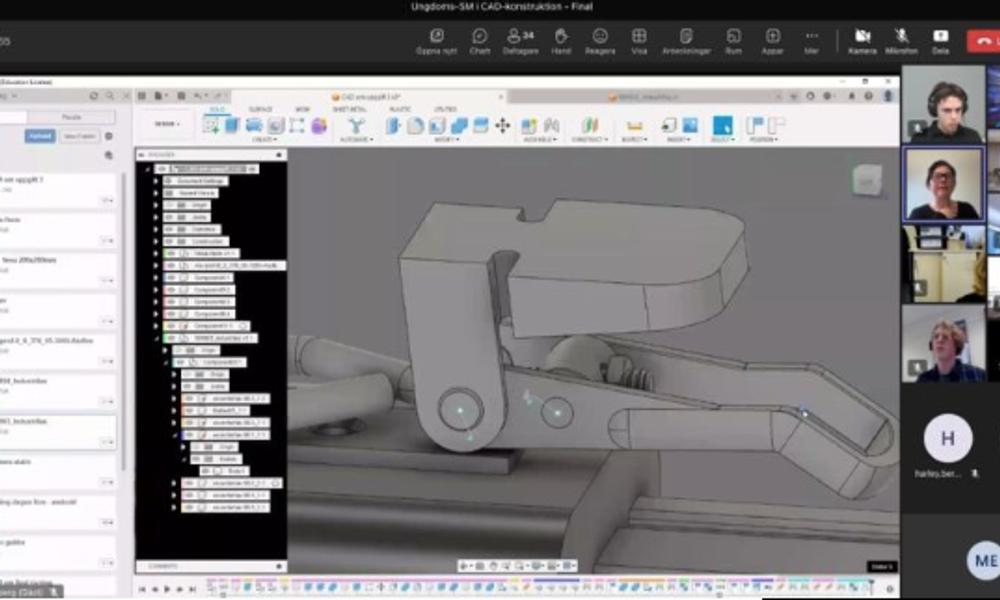1000x600 pixels.
Task: Open the Mer more options menu
Action: tap(811, 41)
